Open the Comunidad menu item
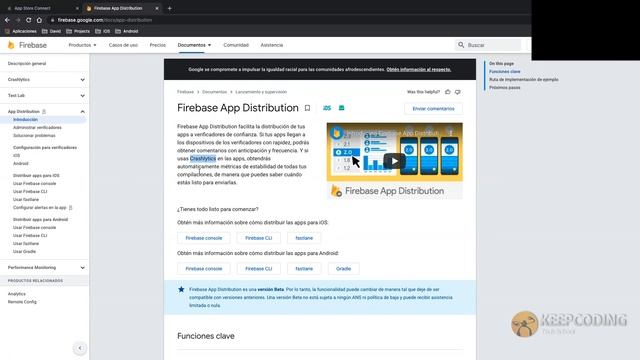Image resolution: width=640 pixels, height=360 pixels. 236,45
